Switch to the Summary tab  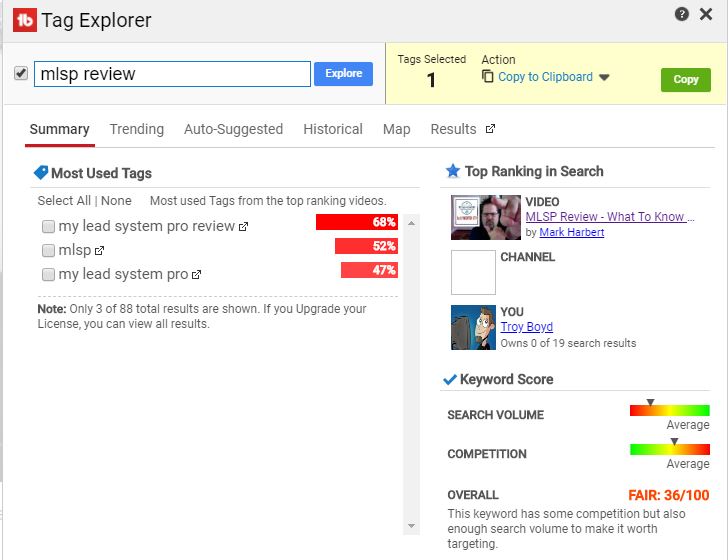[59, 129]
